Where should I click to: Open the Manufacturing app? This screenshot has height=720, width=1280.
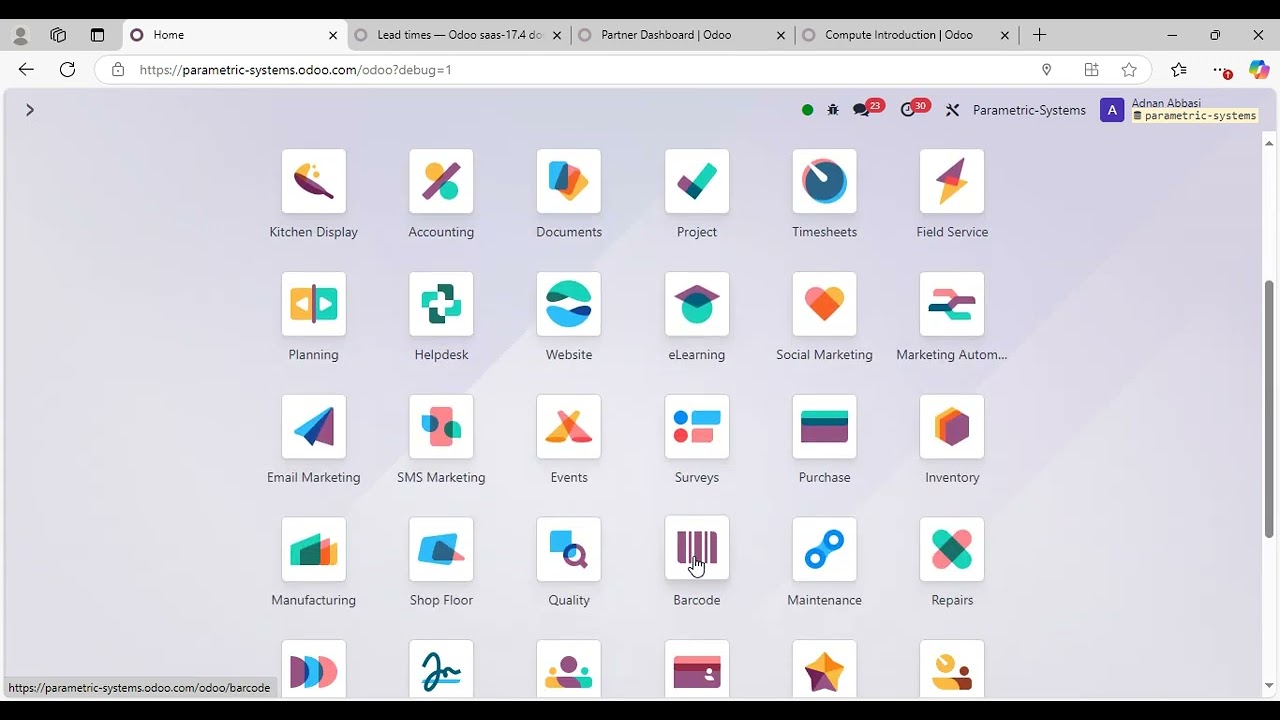pos(314,549)
